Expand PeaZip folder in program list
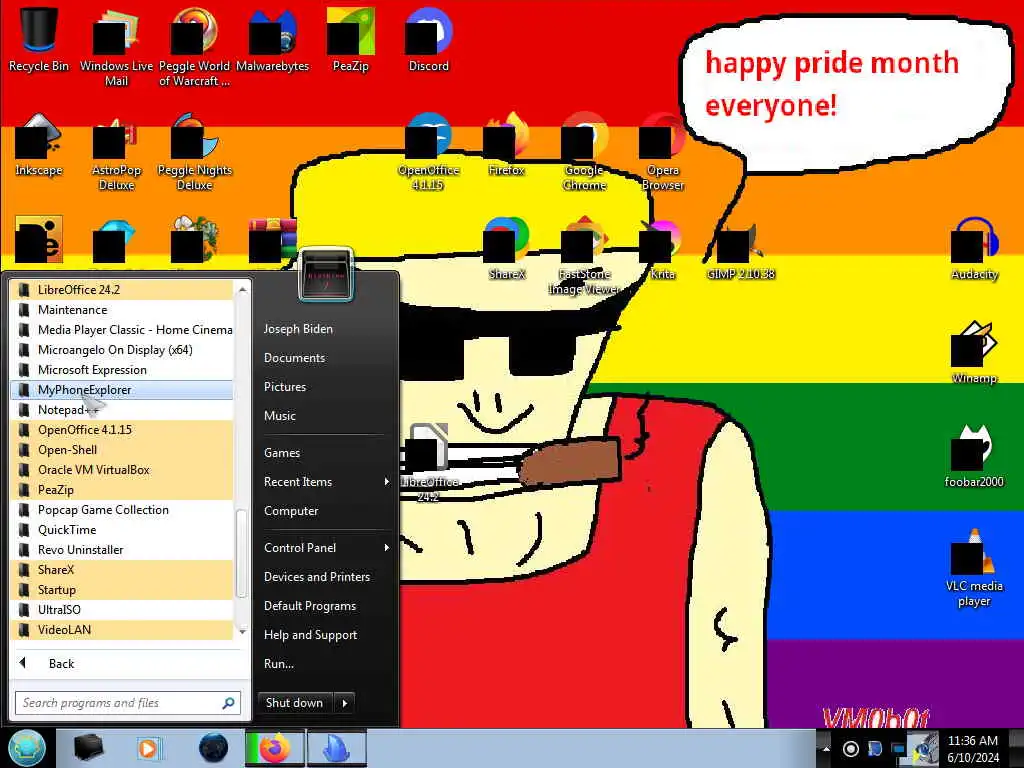The width and height of the screenshot is (1024, 768). pos(121,490)
